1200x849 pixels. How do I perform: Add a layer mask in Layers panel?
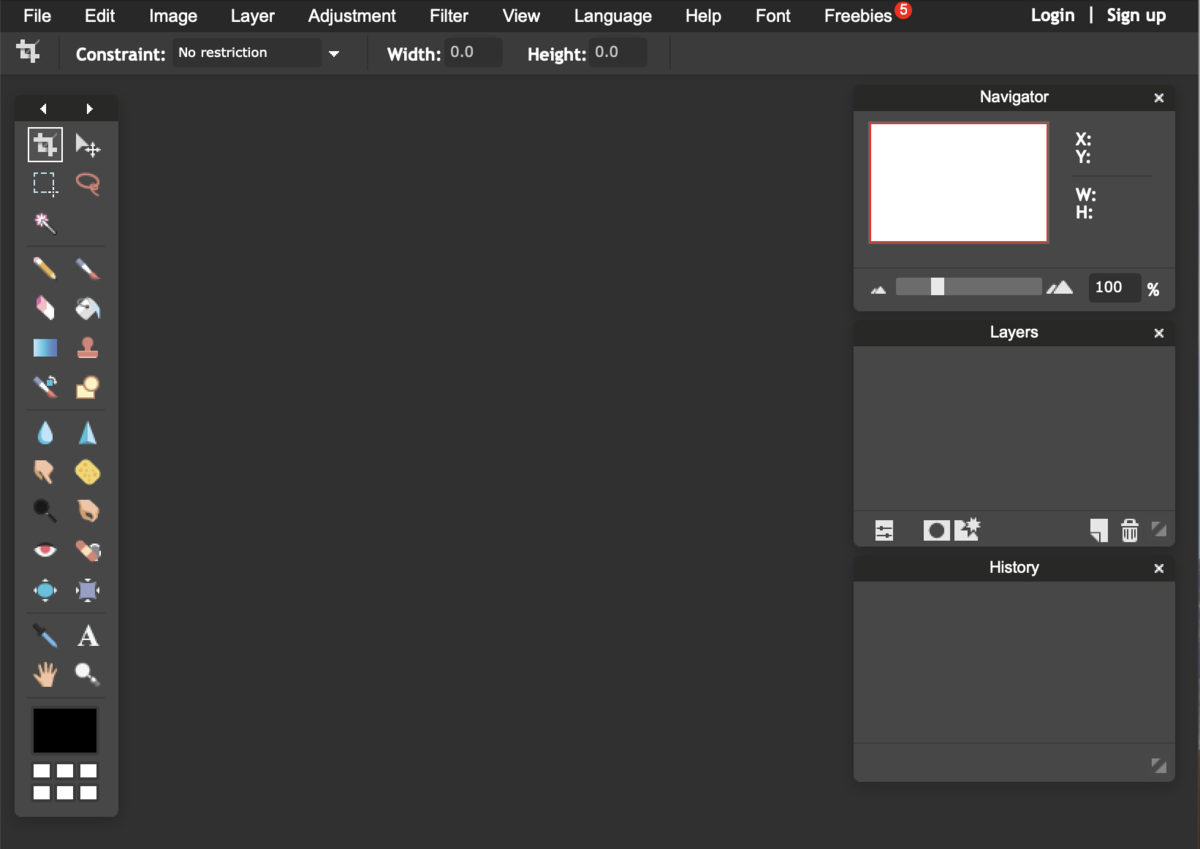point(936,531)
